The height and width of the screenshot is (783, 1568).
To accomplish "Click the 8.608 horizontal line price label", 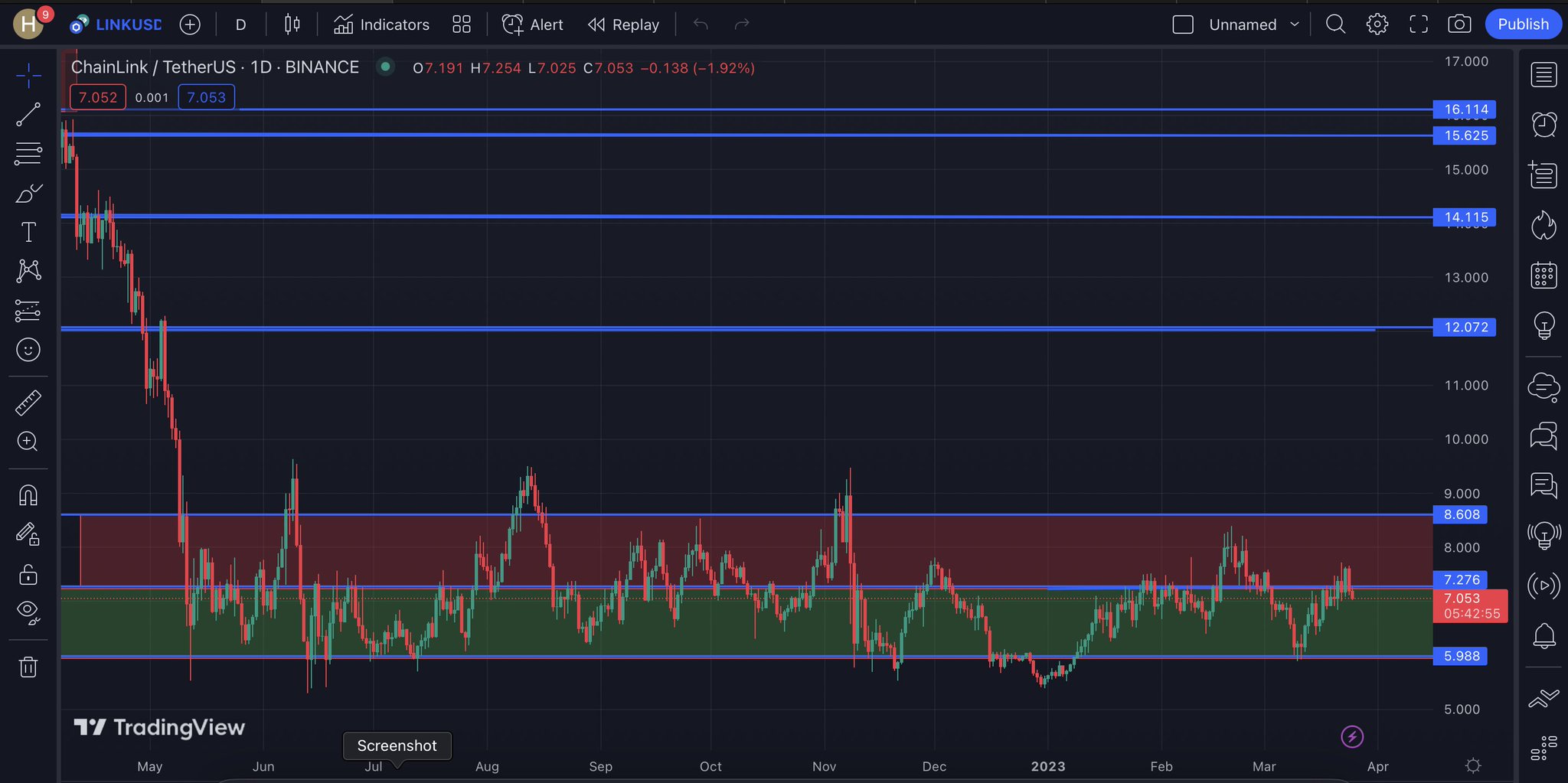I will tap(1460, 514).
